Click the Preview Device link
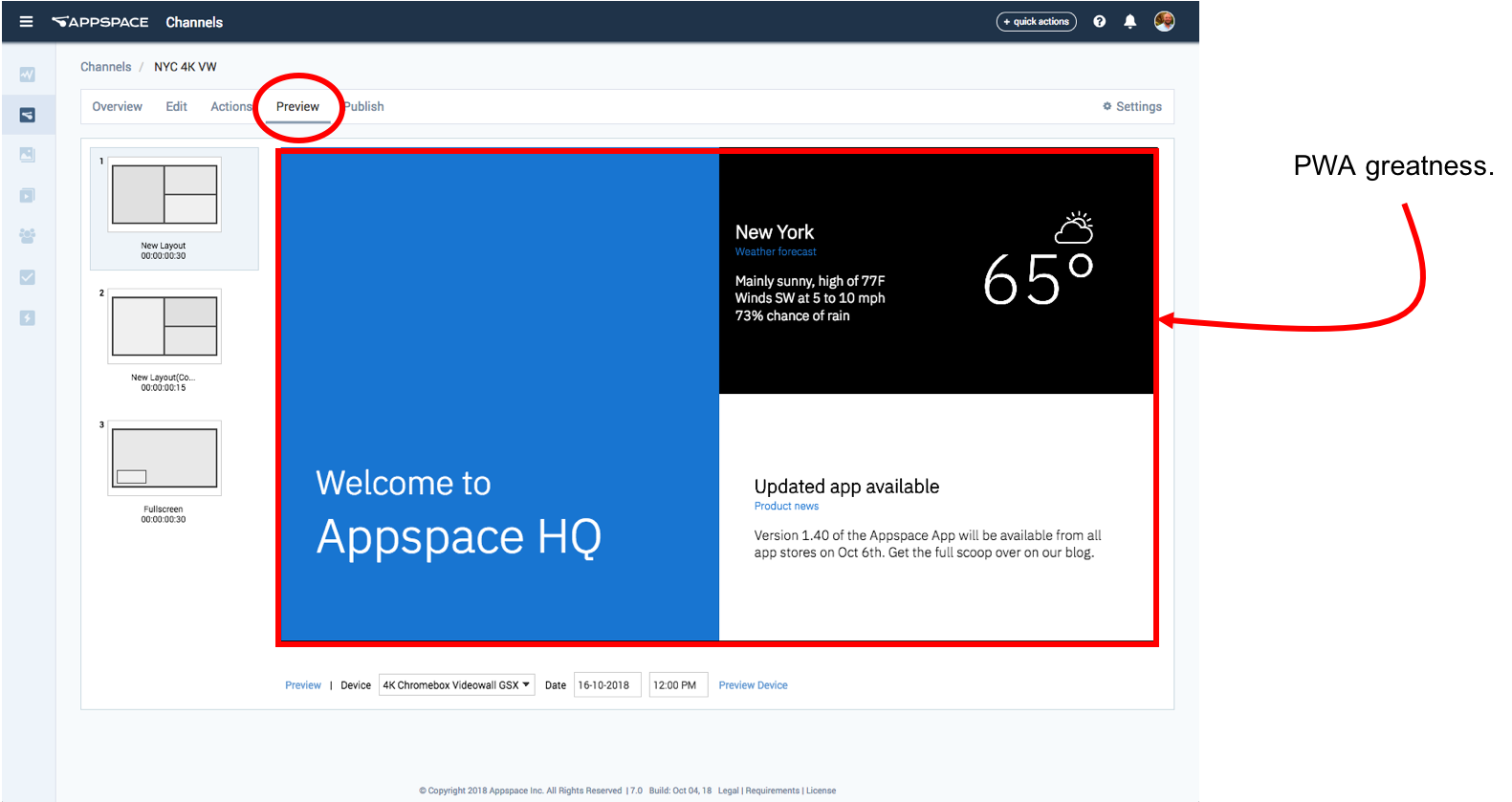Screen dimensions: 1512x802 (753, 685)
